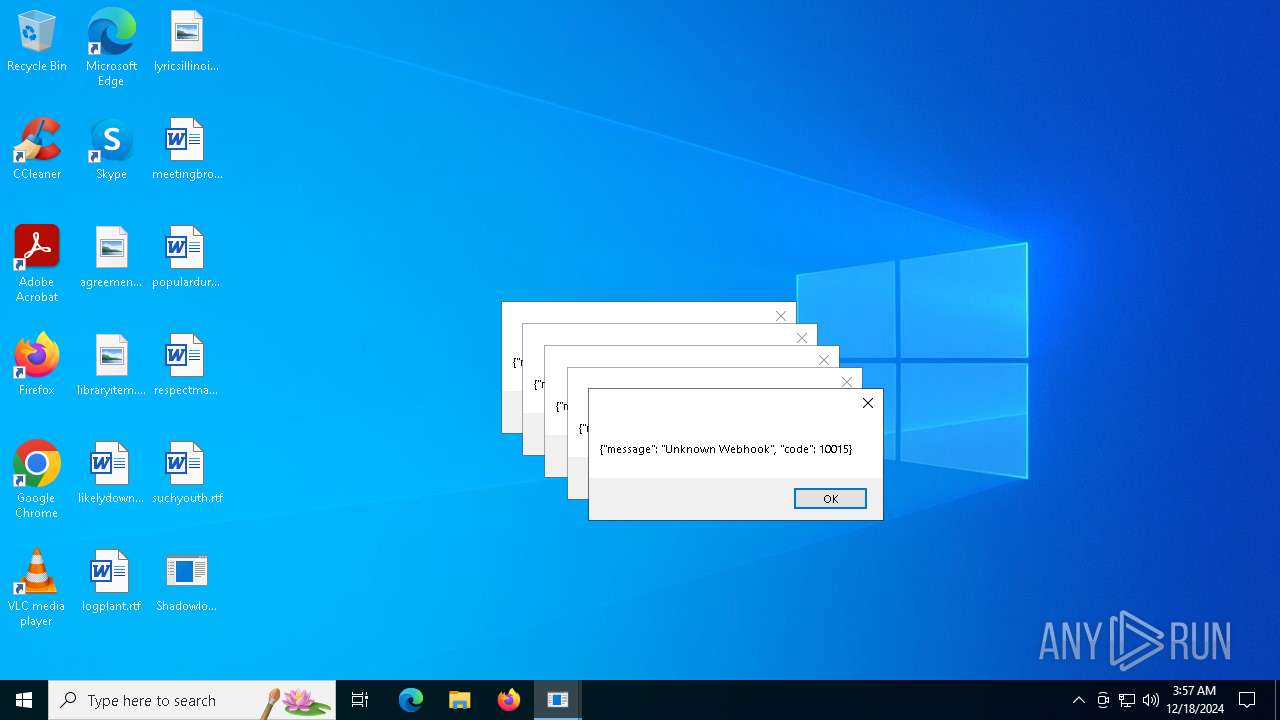This screenshot has height=720, width=1280.
Task: Select the meetingbro... Word document
Action: point(186,149)
